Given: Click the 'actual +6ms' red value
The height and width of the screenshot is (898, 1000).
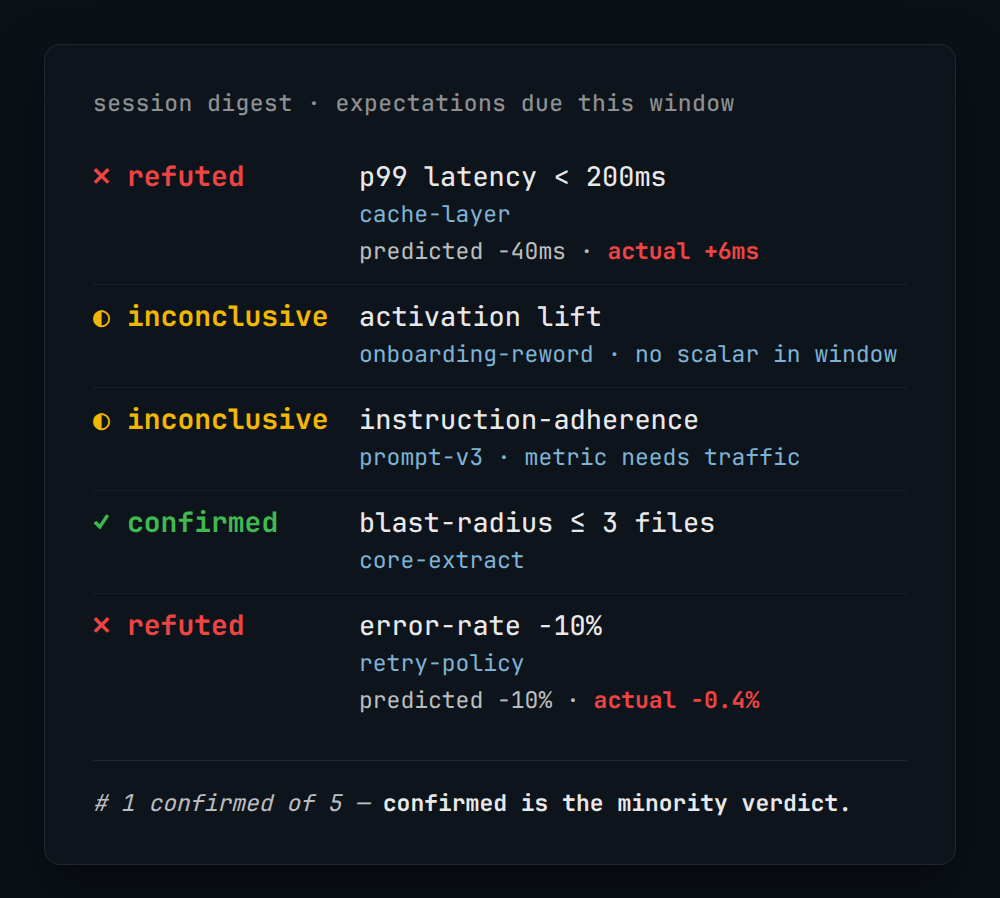Looking at the screenshot, I should 683,251.
